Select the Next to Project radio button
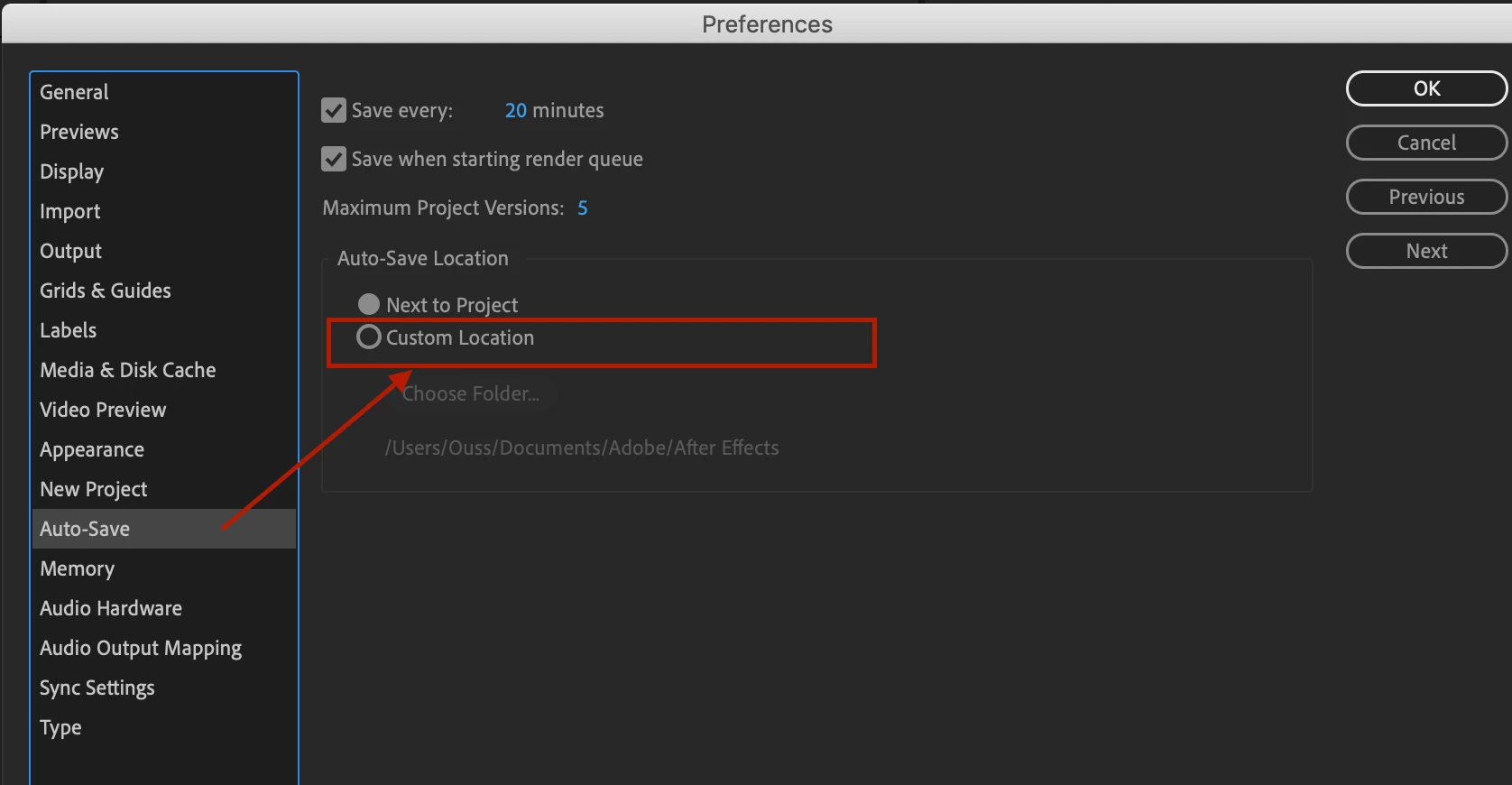This screenshot has width=1512, height=785. [368, 304]
